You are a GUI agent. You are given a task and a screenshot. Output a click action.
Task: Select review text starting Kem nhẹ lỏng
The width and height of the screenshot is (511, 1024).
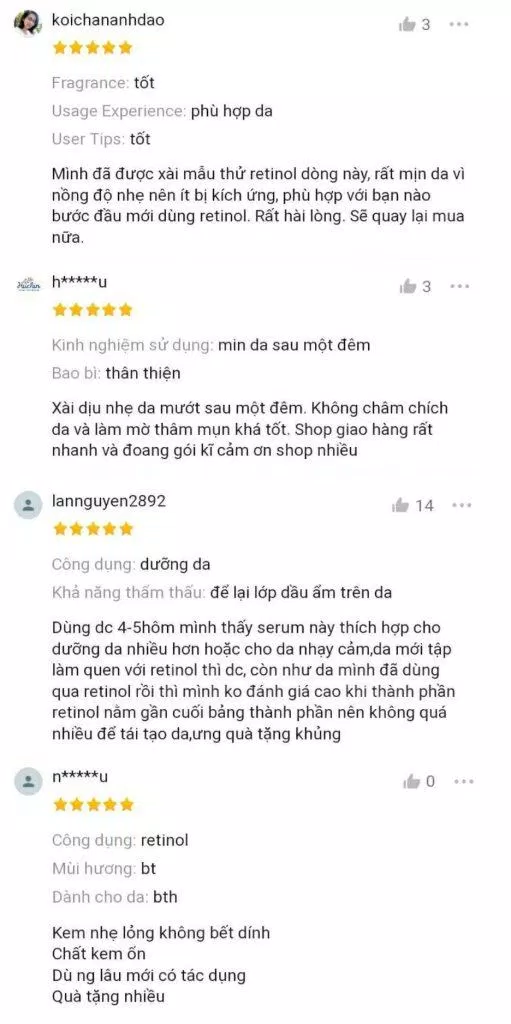click(161, 965)
